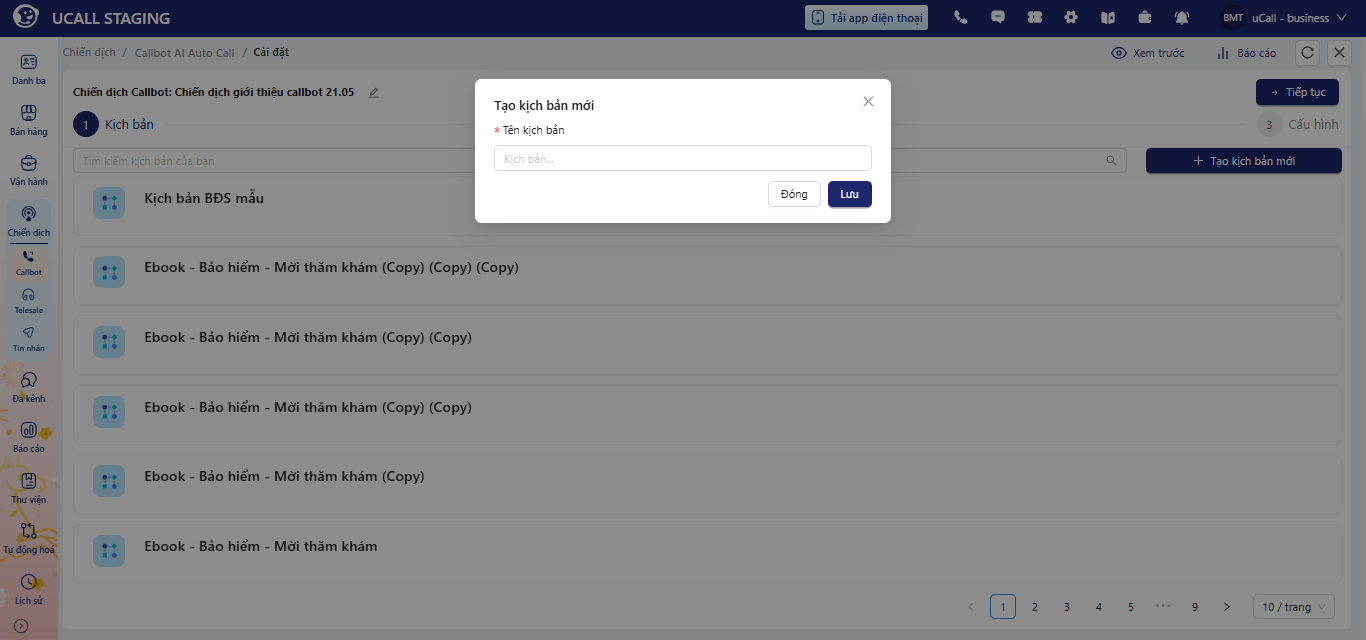Click the BMT user avatar

(x=1233, y=17)
